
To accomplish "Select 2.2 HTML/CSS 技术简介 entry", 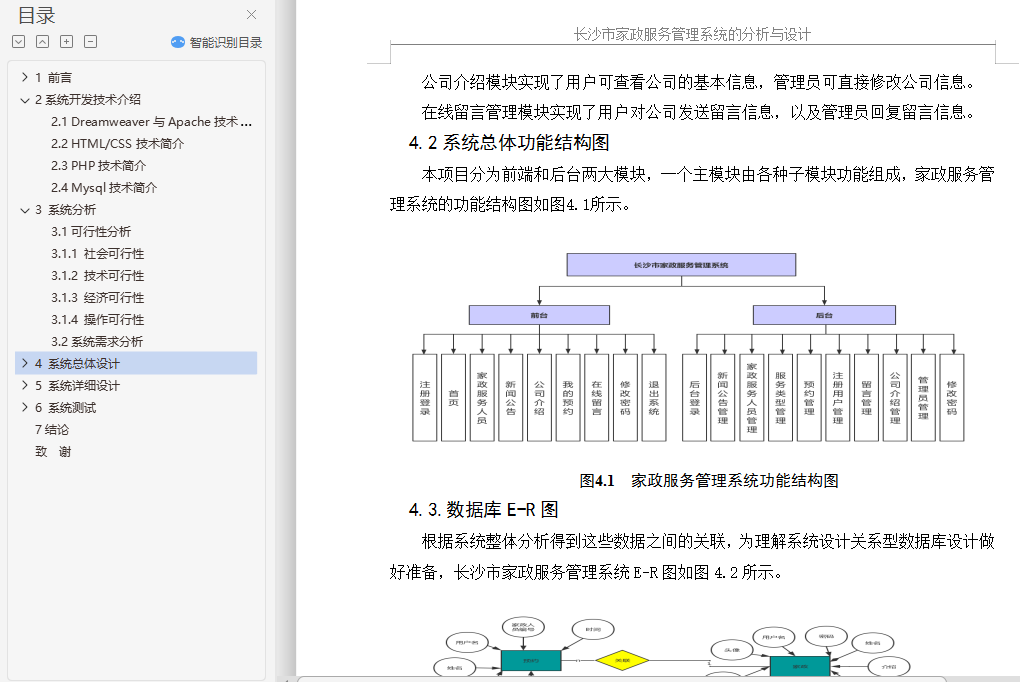I will (117, 144).
